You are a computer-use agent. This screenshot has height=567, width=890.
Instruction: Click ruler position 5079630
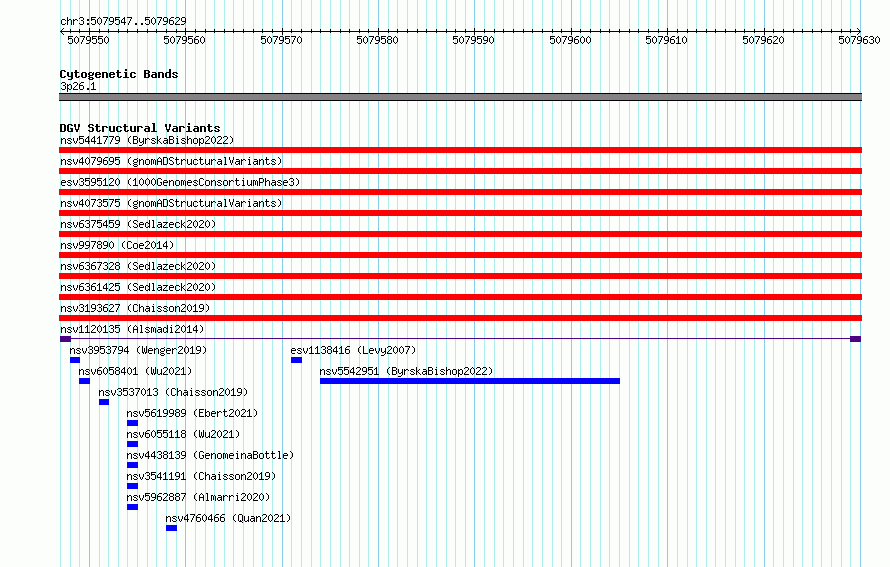pos(859,40)
